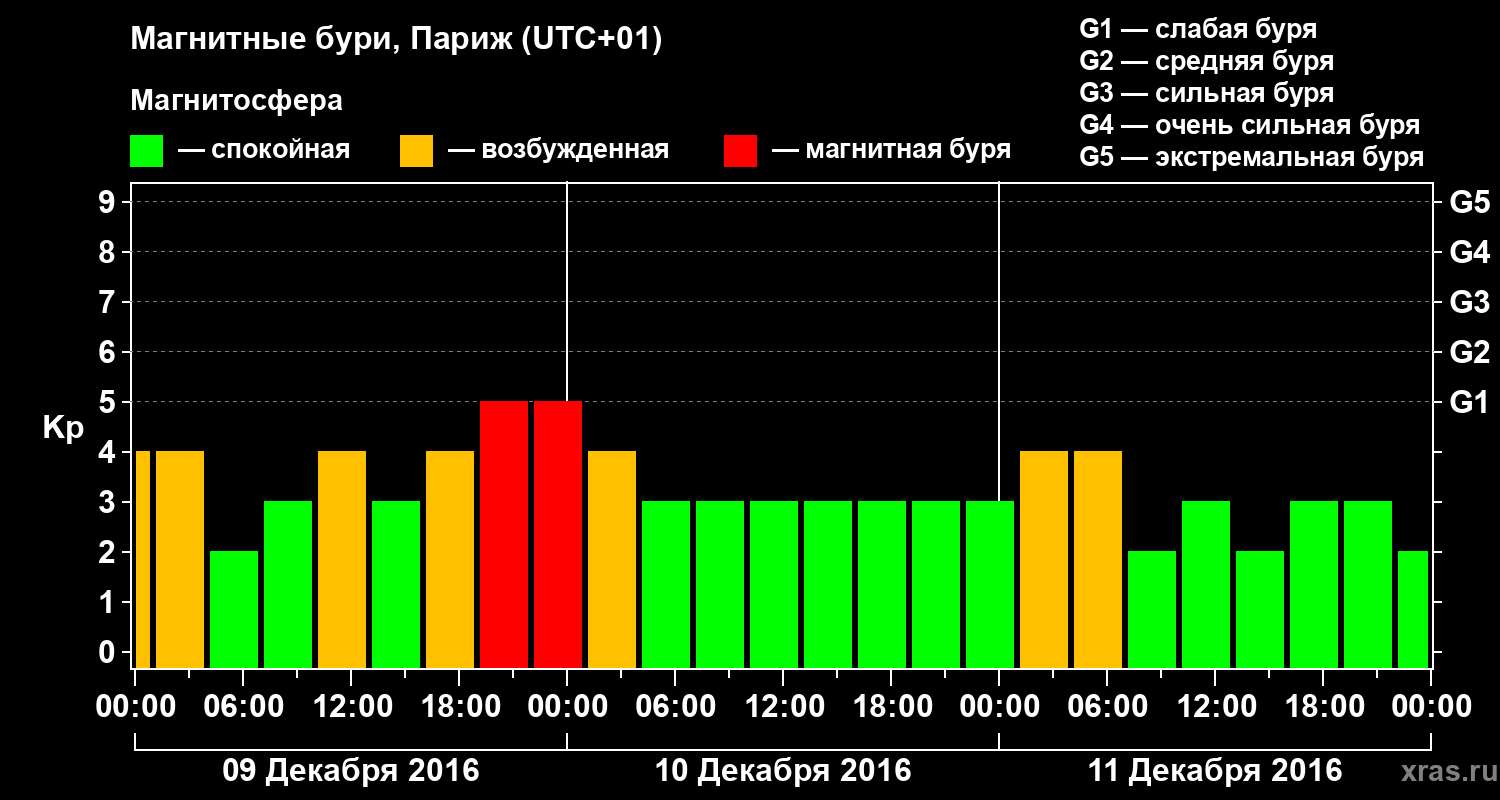
Task: Click the 'G1' label on right axis
Action: click(1469, 403)
